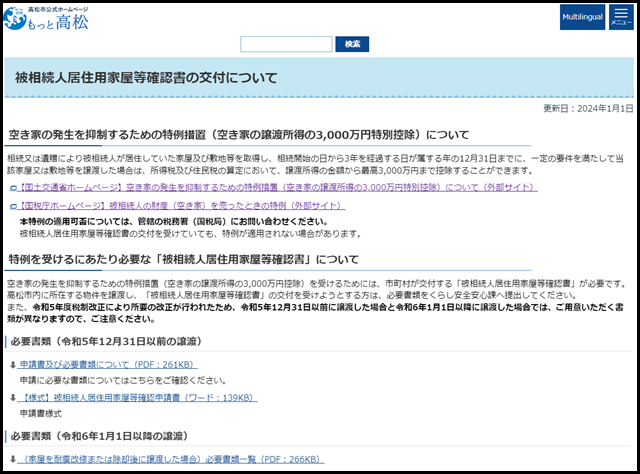Click subheading 必要書類（令和5年12月31日以前の譲渡）
Image resolution: width=640 pixels, height=474 pixels.
106,341
